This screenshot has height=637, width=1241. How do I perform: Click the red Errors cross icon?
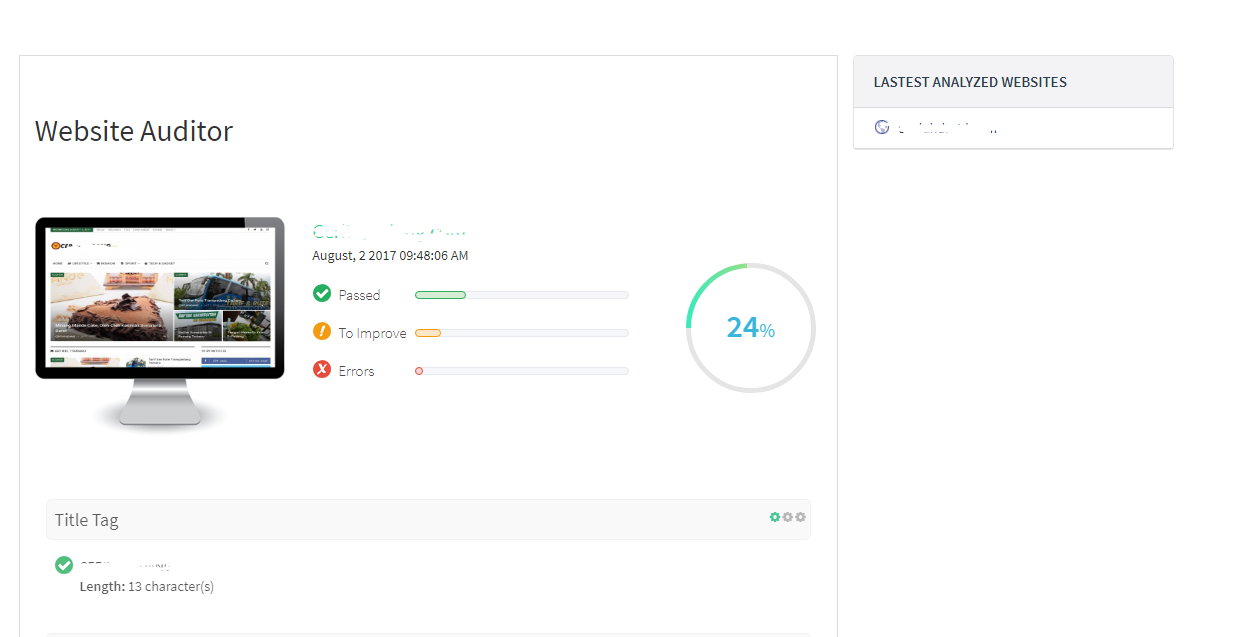click(x=322, y=369)
